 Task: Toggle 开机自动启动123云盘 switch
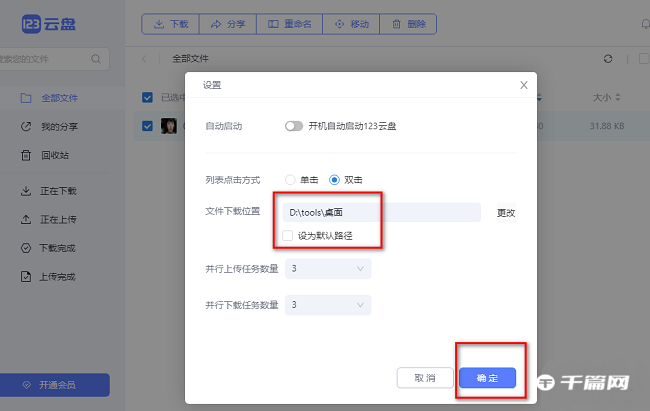coord(293,126)
